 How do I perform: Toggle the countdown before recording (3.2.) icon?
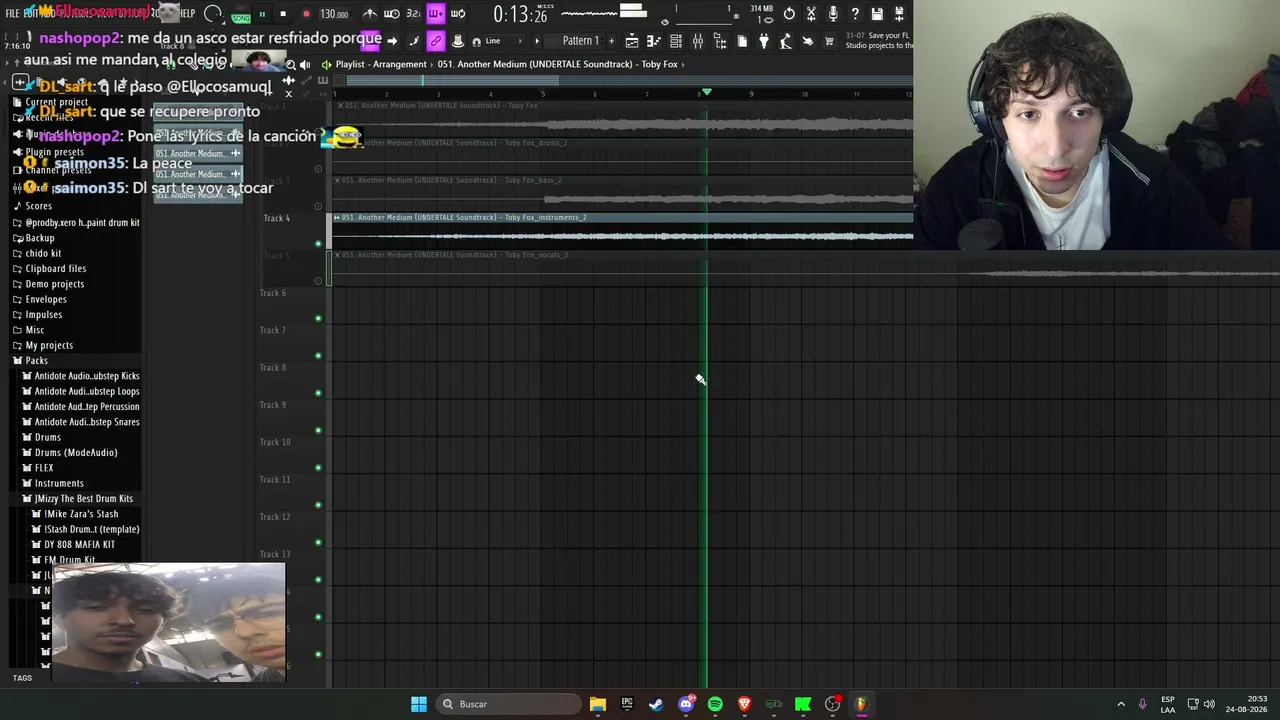tap(413, 14)
